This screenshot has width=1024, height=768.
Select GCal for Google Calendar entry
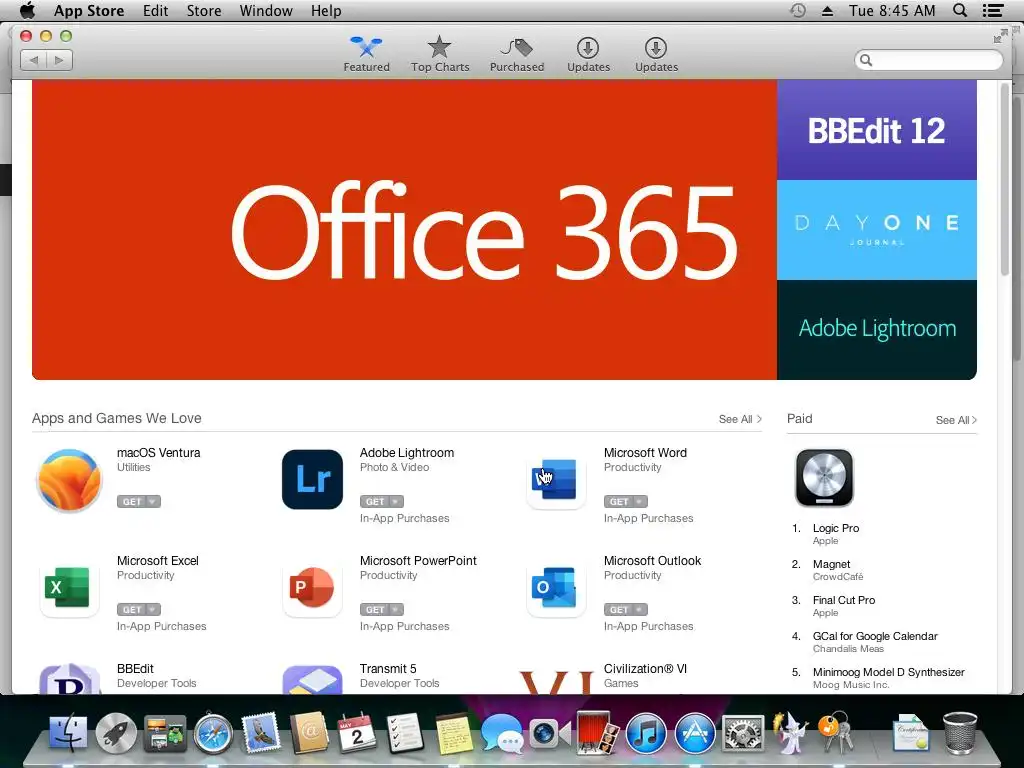pos(875,635)
